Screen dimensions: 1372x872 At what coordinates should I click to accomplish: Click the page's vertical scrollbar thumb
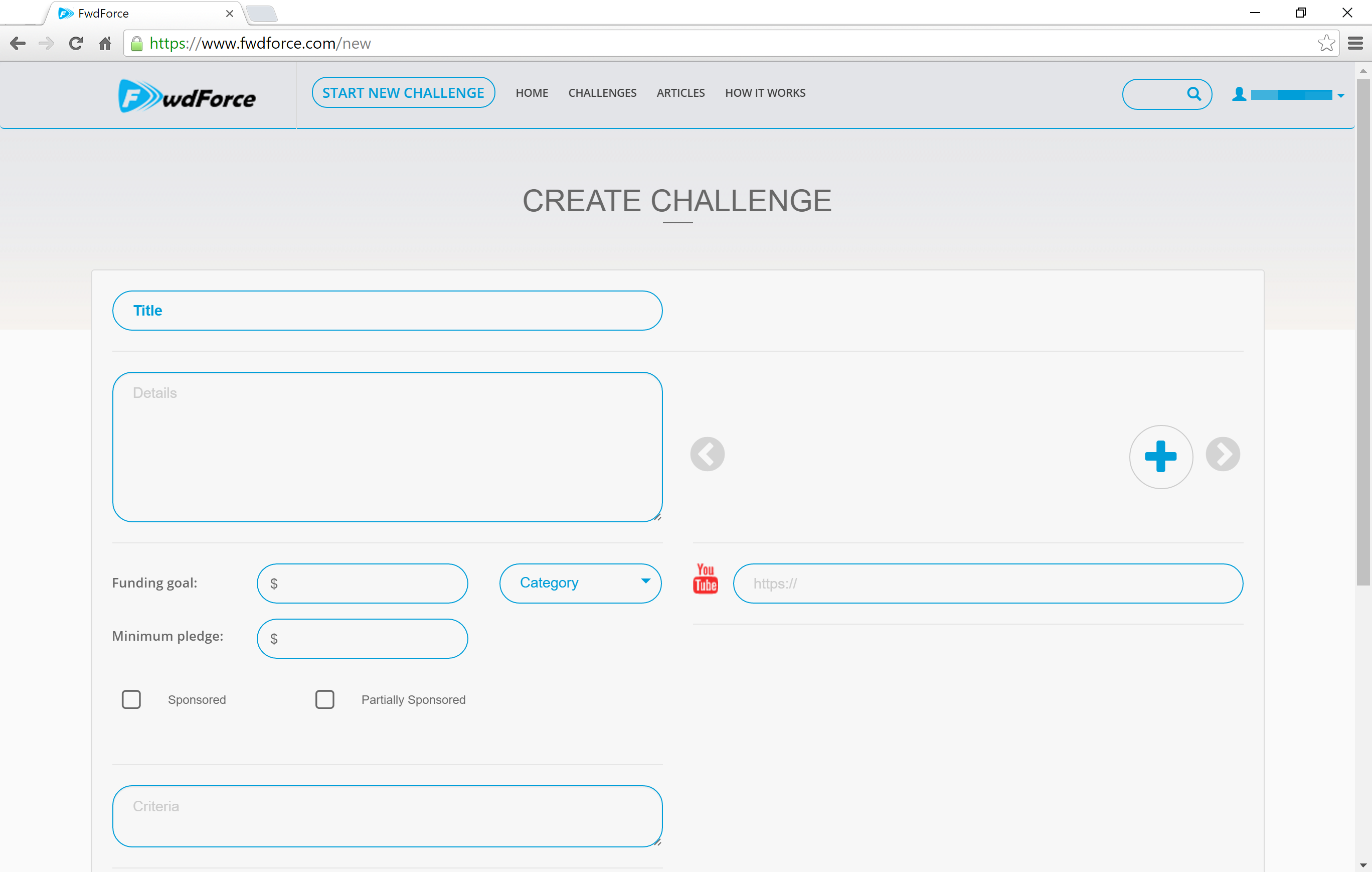[1363, 331]
